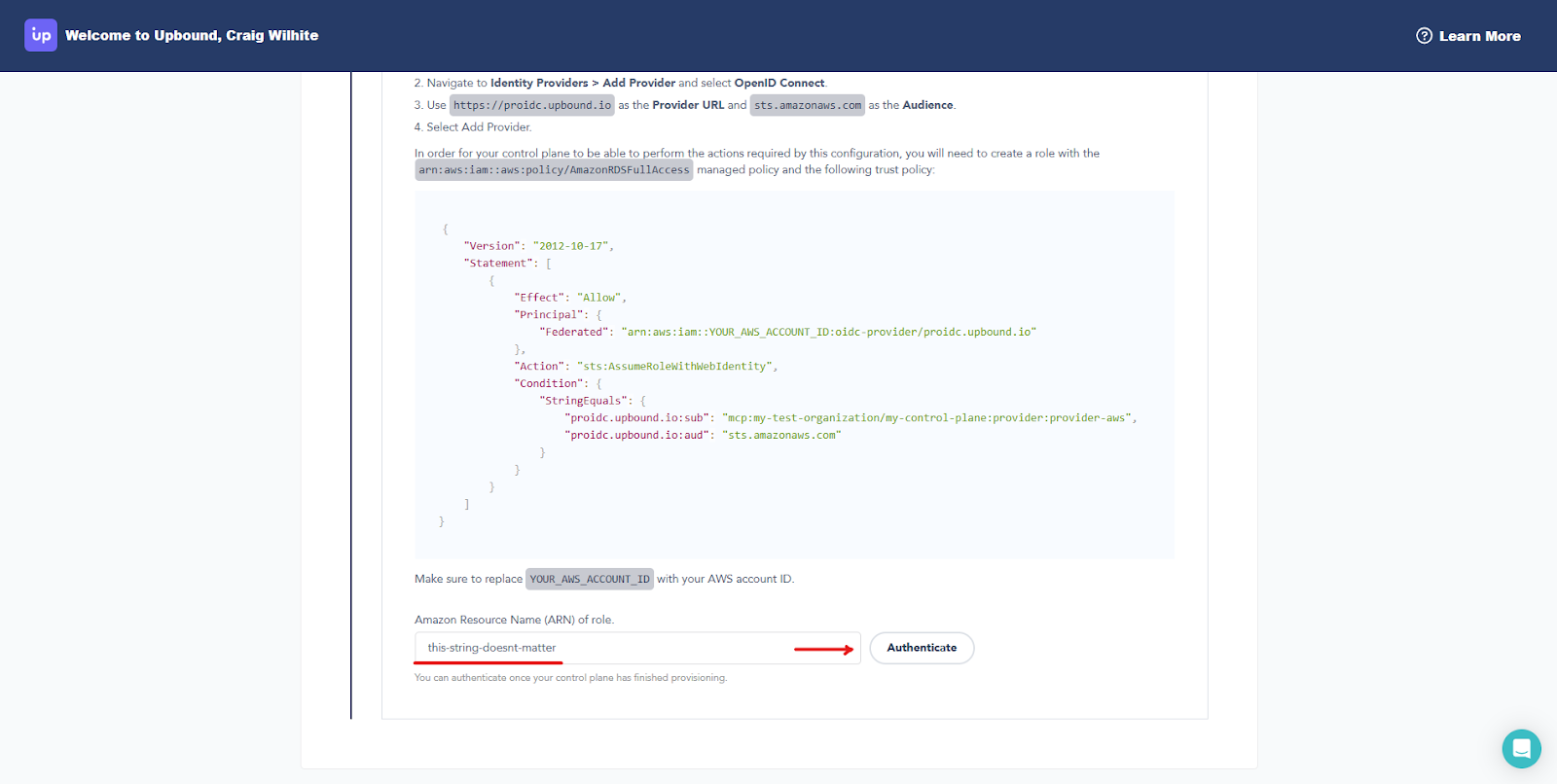Open the Learn More help link
1557x784 pixels.
coord(1468,36)
